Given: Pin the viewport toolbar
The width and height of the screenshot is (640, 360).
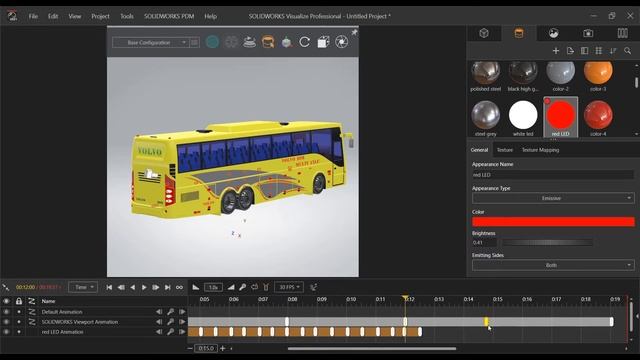Looking at the screenshot, I should pos(354,32).
